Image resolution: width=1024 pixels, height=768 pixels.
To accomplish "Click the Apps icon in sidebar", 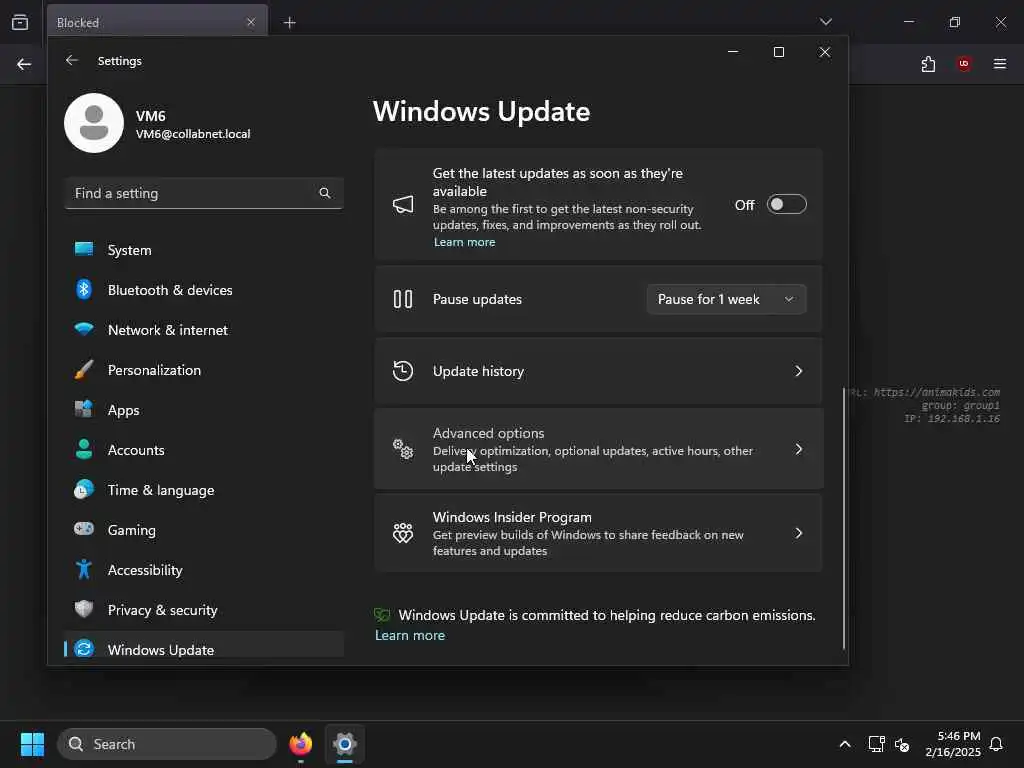I will point(84,409).
